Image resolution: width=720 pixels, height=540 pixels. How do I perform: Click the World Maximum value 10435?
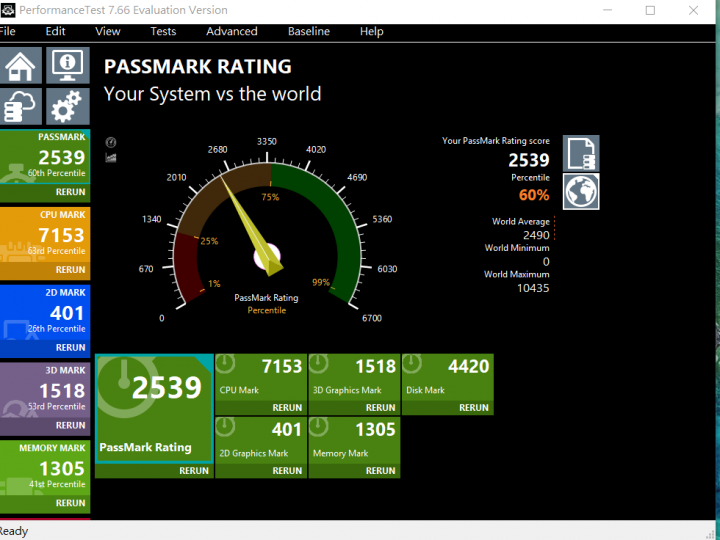(533, 288)
